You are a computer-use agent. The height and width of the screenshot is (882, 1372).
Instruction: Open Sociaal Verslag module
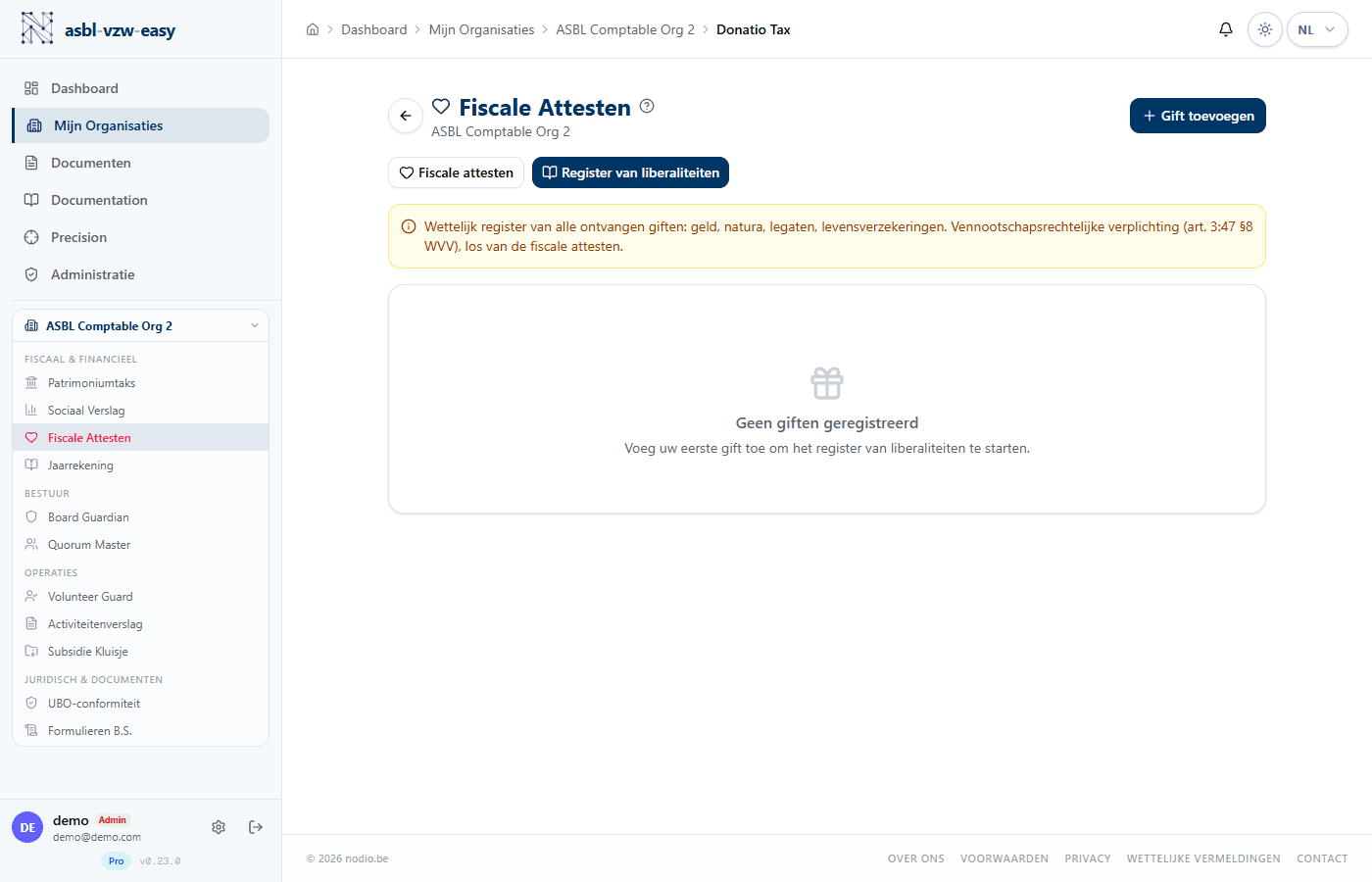coord(141,411)
